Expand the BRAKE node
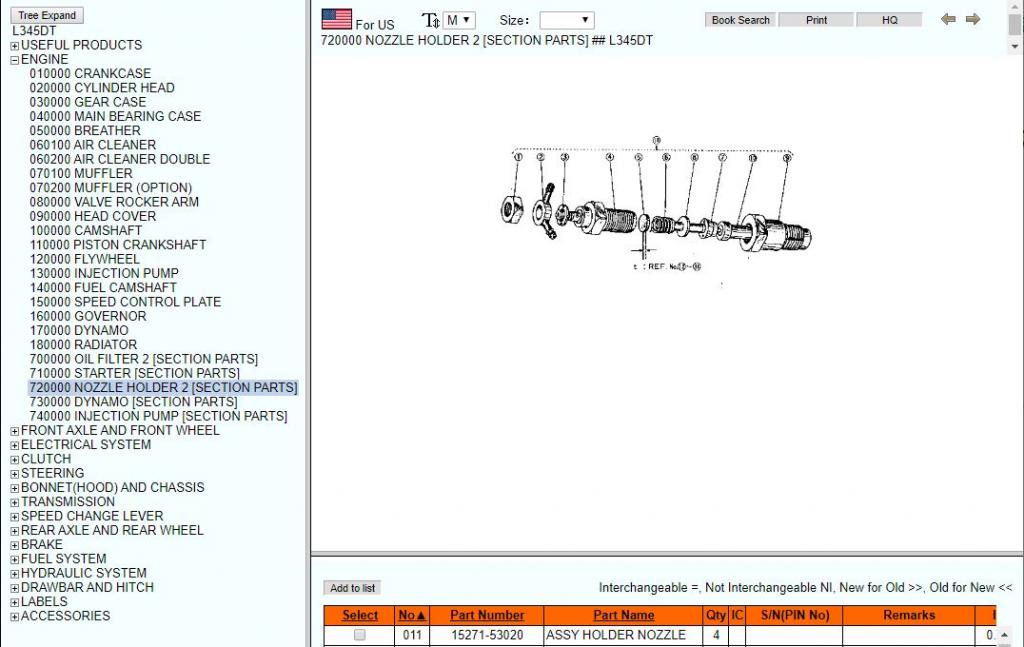The width and height of the screenshot is (1024, 647). coord(14,546)
